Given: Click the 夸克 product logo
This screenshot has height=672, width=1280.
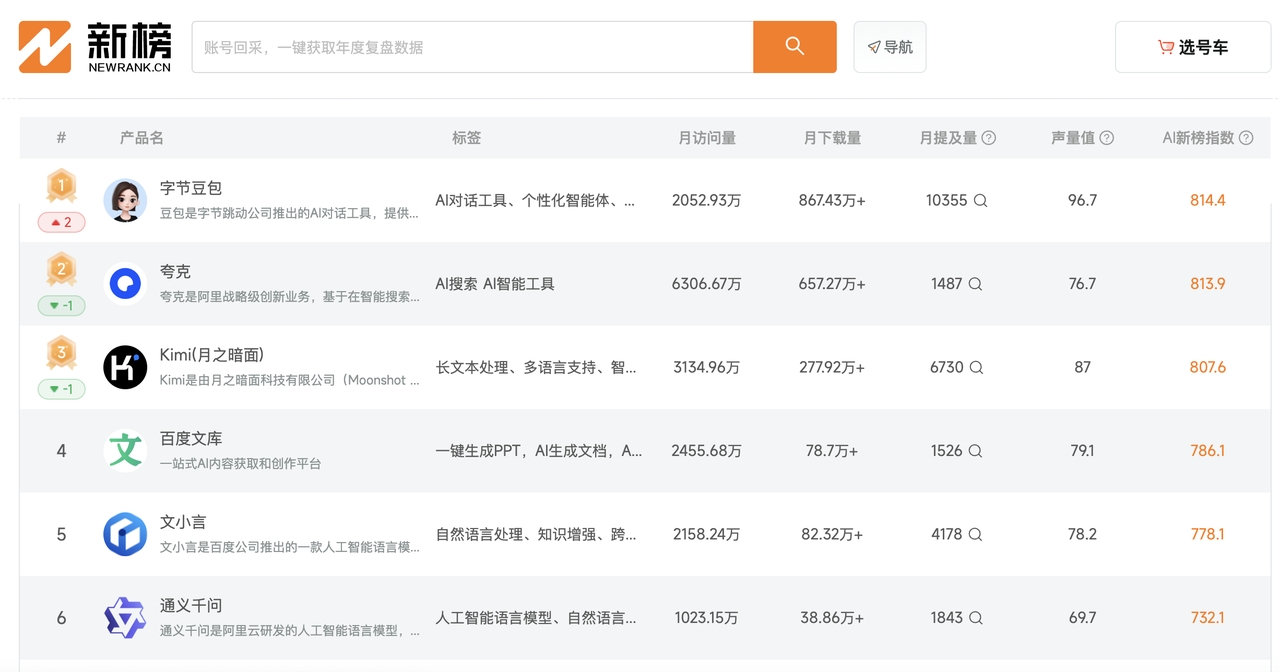Looking at the screenshot, I should [x=125, y=284].
